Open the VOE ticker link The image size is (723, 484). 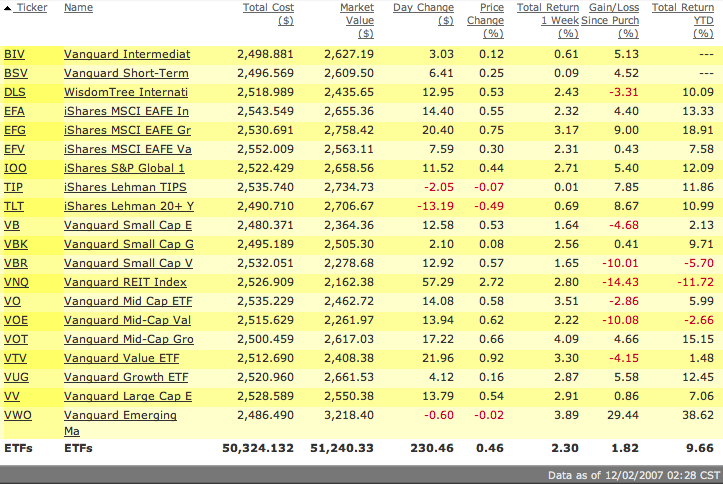point(16,320)
